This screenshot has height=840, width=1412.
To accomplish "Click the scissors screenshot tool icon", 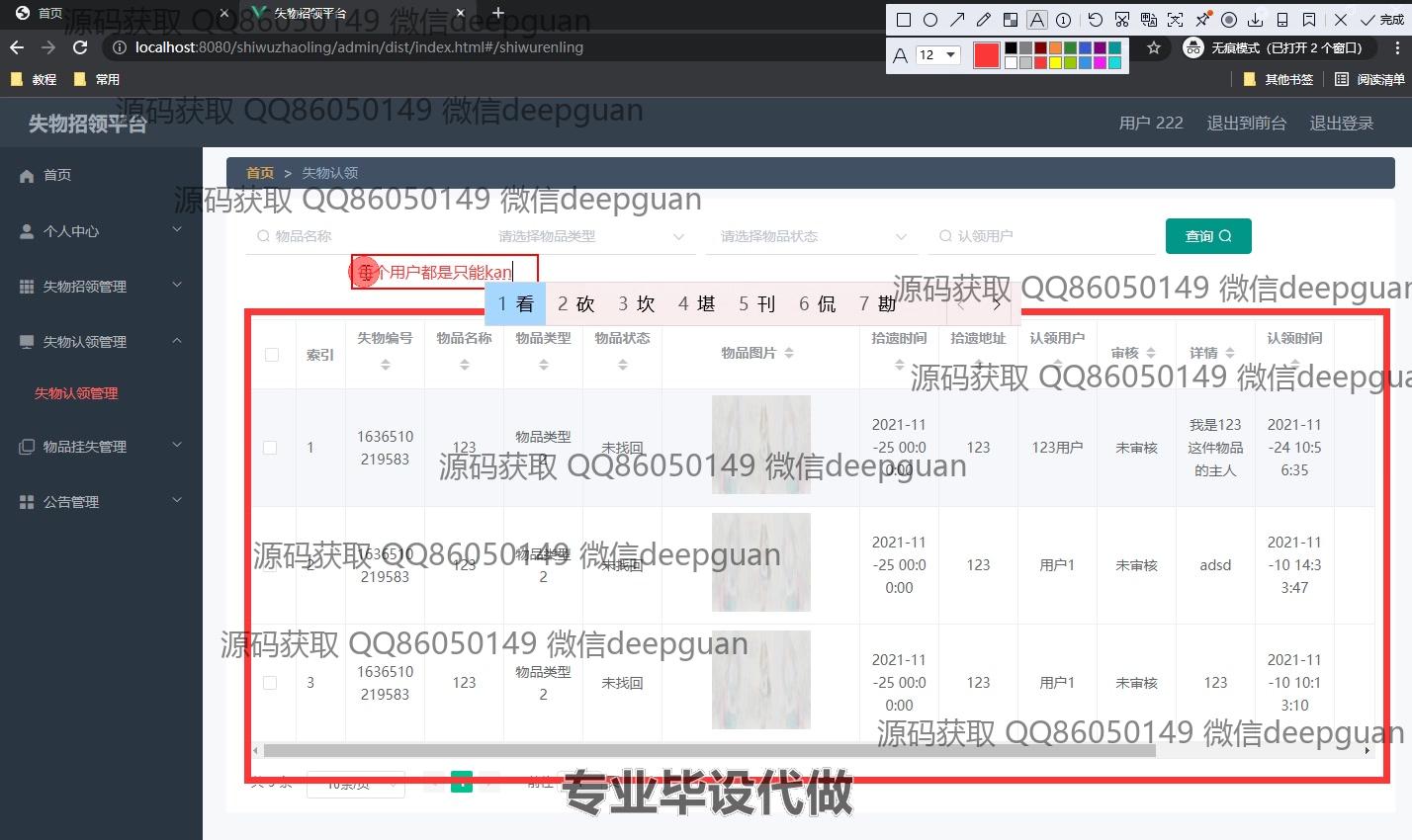I will click(x=1121, y=20).
